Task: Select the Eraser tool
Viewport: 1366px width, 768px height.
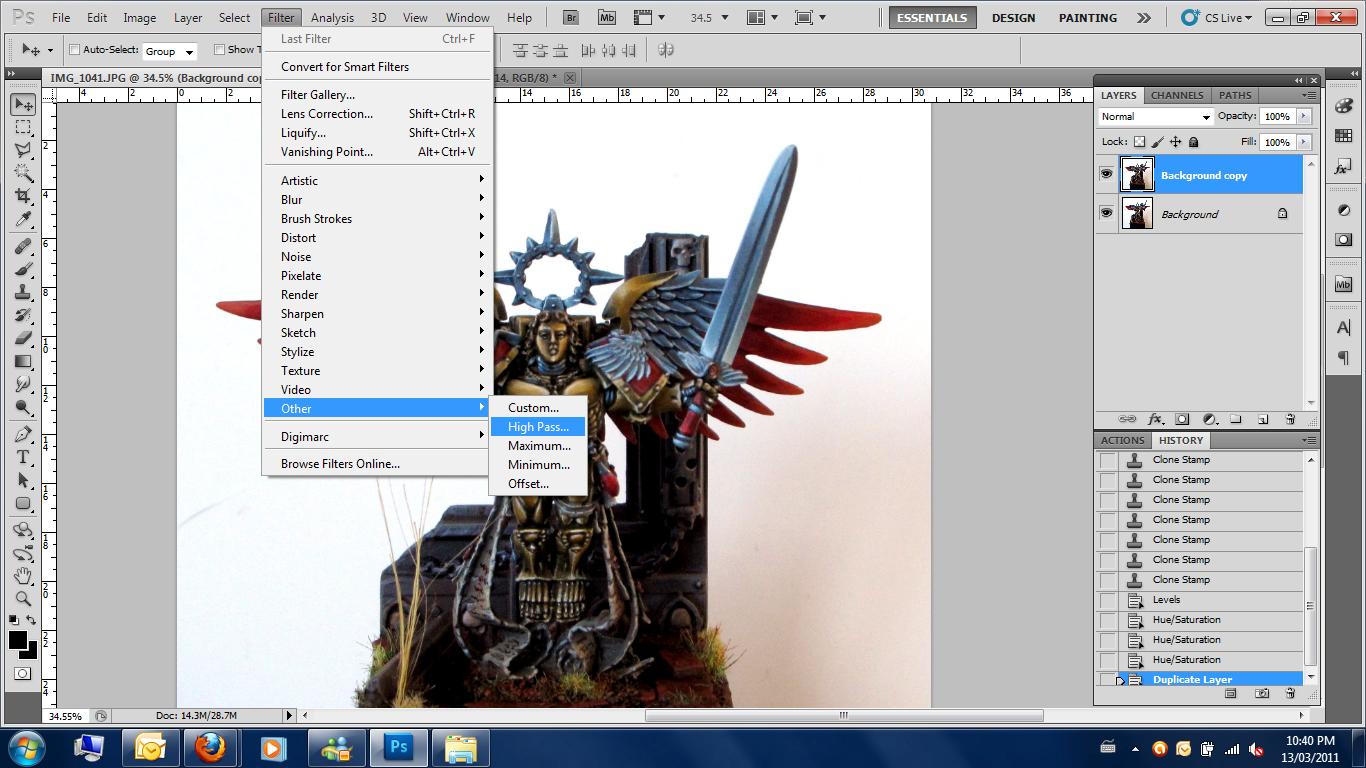Action: pyautogui.click(x=23, y=338)
